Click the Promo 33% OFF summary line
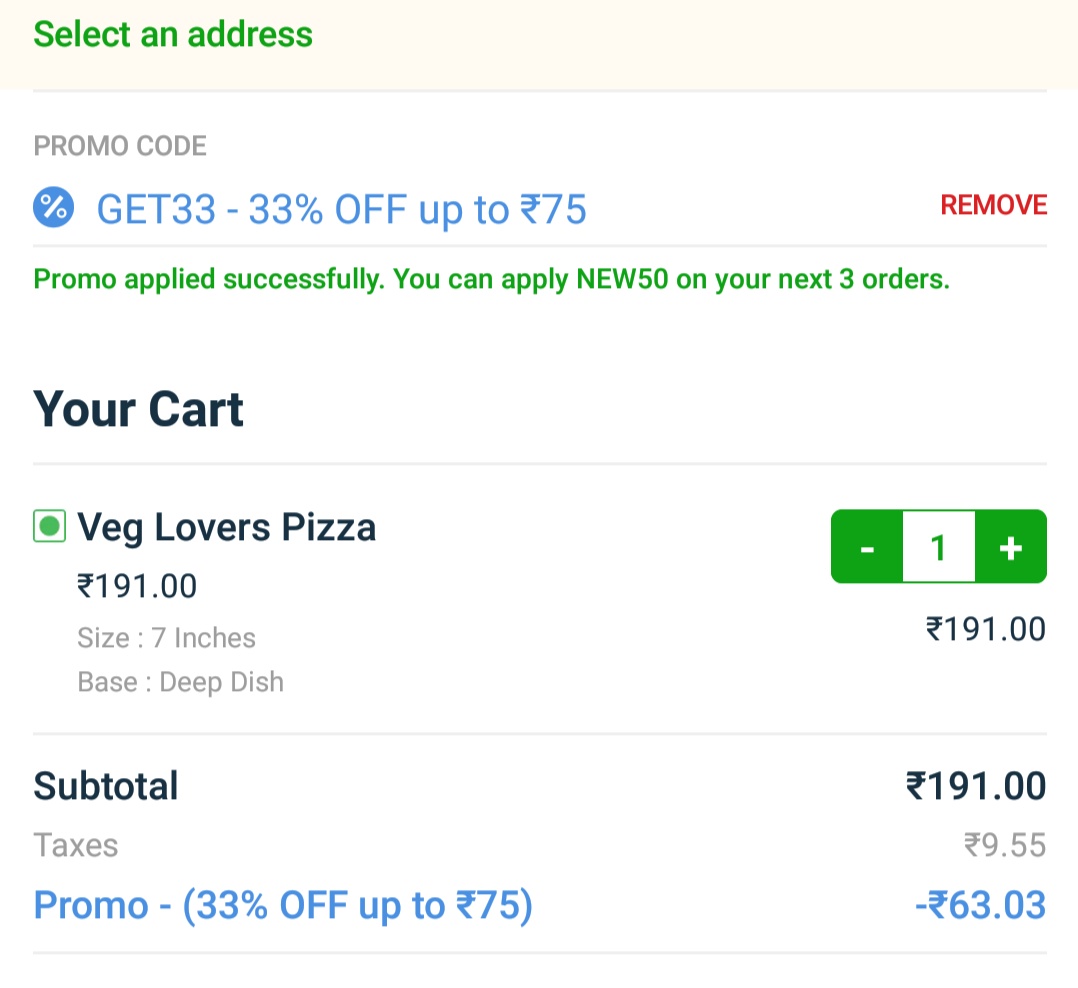Viewport: 1078px width, 988px height. point(283,906)
